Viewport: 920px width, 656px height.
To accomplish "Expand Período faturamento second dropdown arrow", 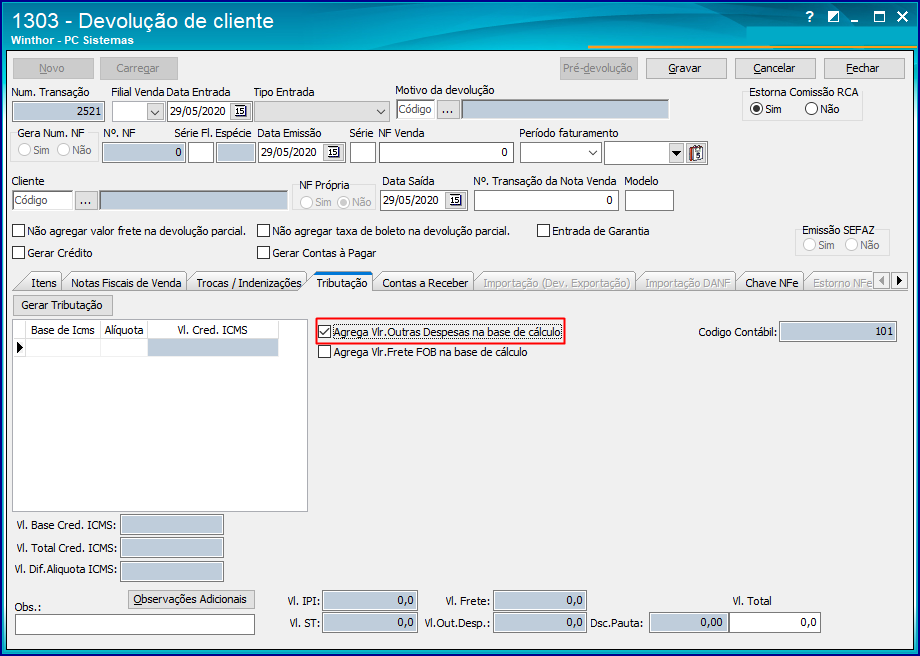I will point(677,153).
